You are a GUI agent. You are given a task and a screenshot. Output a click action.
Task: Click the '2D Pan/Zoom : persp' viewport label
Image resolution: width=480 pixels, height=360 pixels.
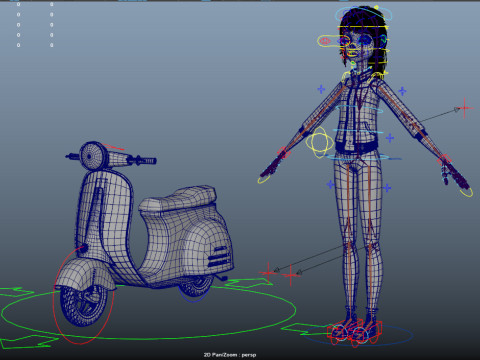pyautogui.click(x=230, y=355)
